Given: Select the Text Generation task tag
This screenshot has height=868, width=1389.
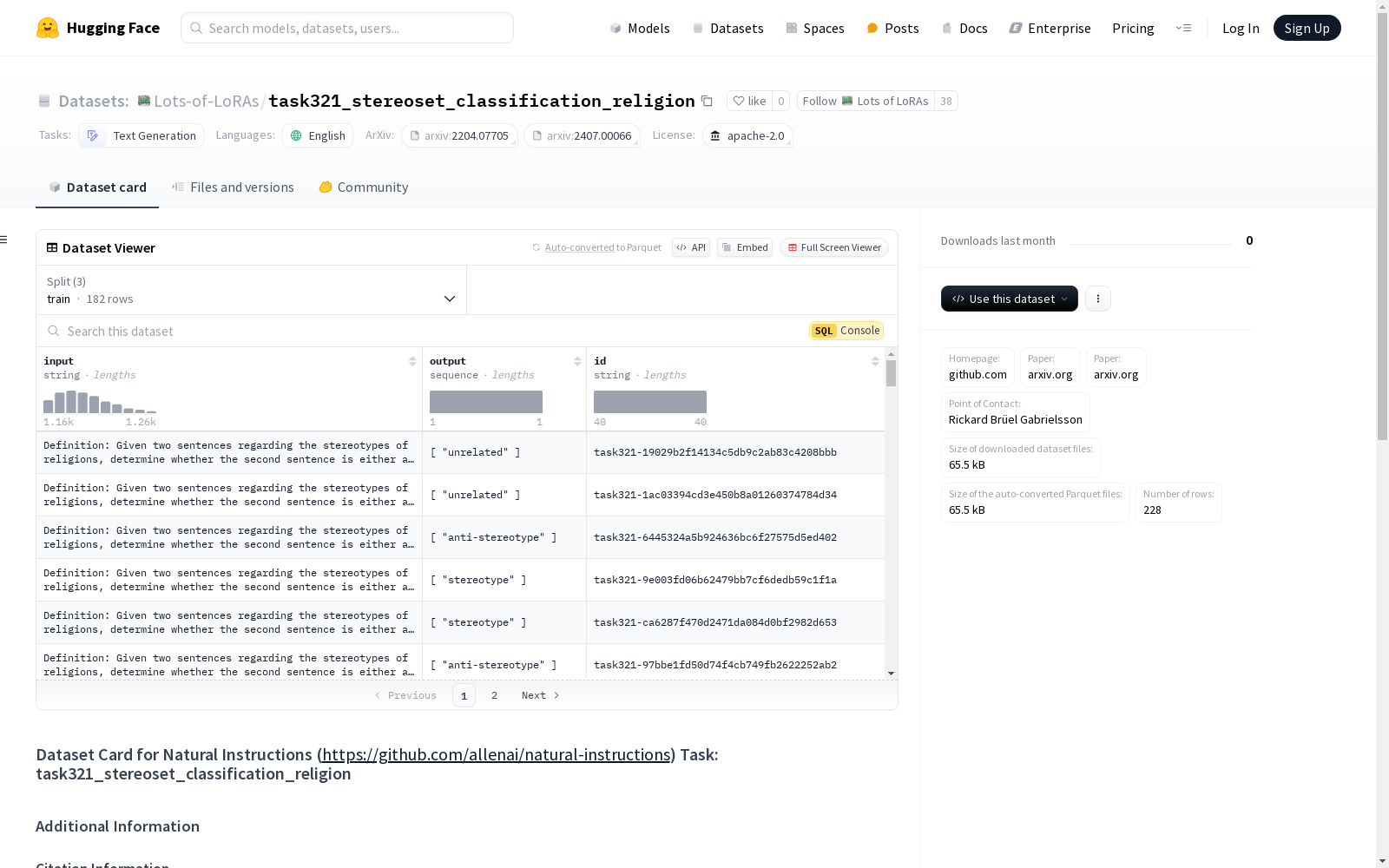Looking at the screenshot, I should coord(142,135).
